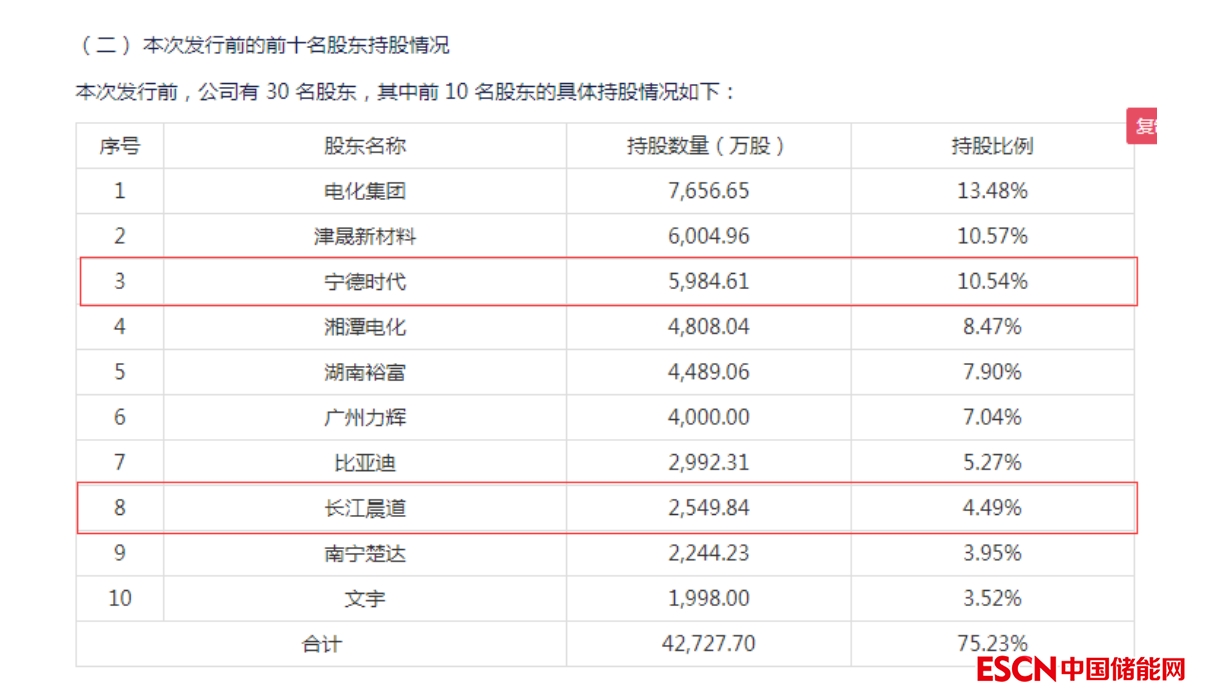Click the ESCN 中国储能网 watermark logo
Screen dimensions: 1211x698
1081,669
